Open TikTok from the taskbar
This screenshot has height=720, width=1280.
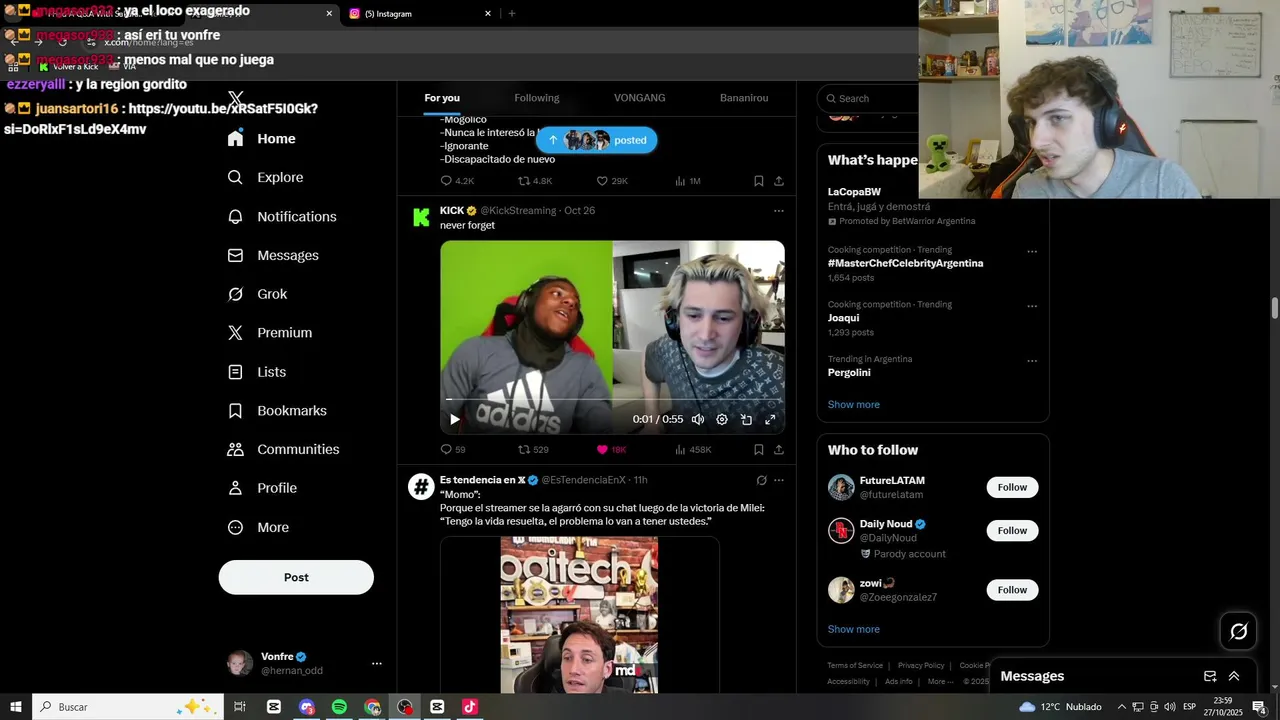coord(470,707)
